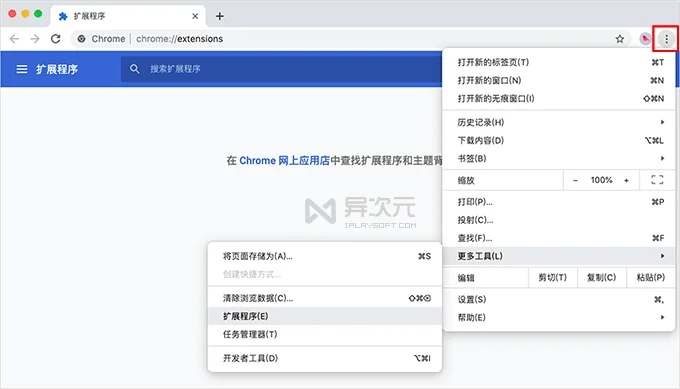The image size is (680, 389).
Task: Expand the 历史记录(H) submenu
Action: 559,122
